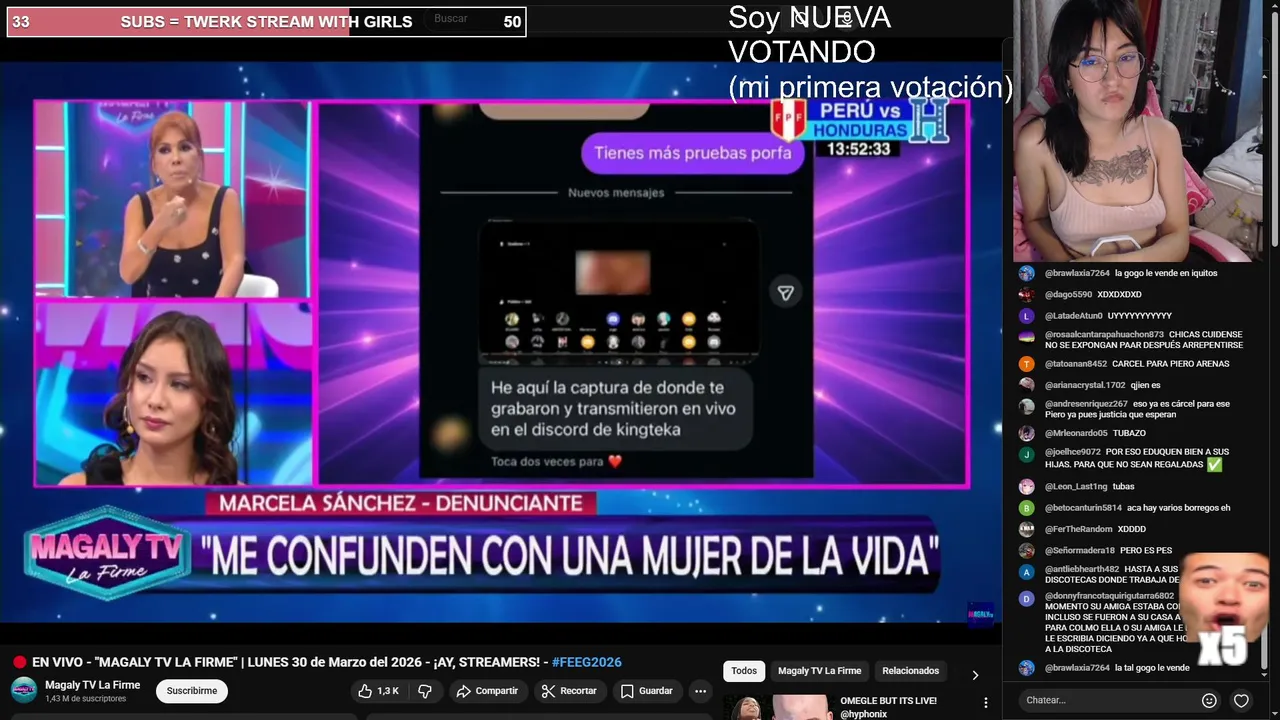Click purple D avatar of @donnyfrancotaquirigutarra6802
This screenshot has height=720, width=1280.
click(1026, 598)
